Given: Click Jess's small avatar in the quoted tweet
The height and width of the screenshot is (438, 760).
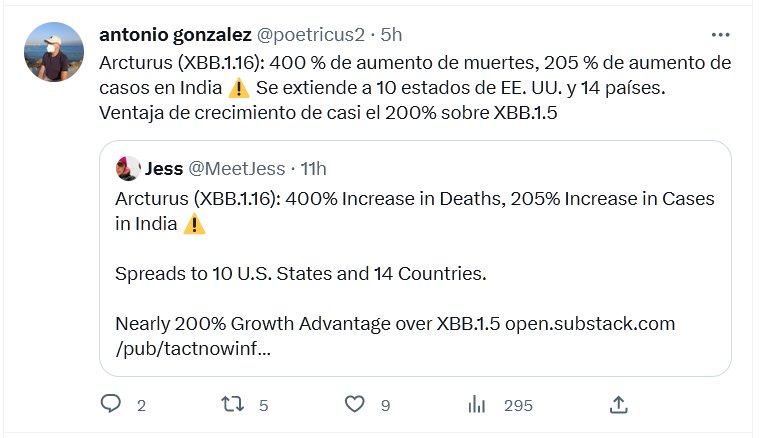Looking at the screenshot, I should click(127, 169).
